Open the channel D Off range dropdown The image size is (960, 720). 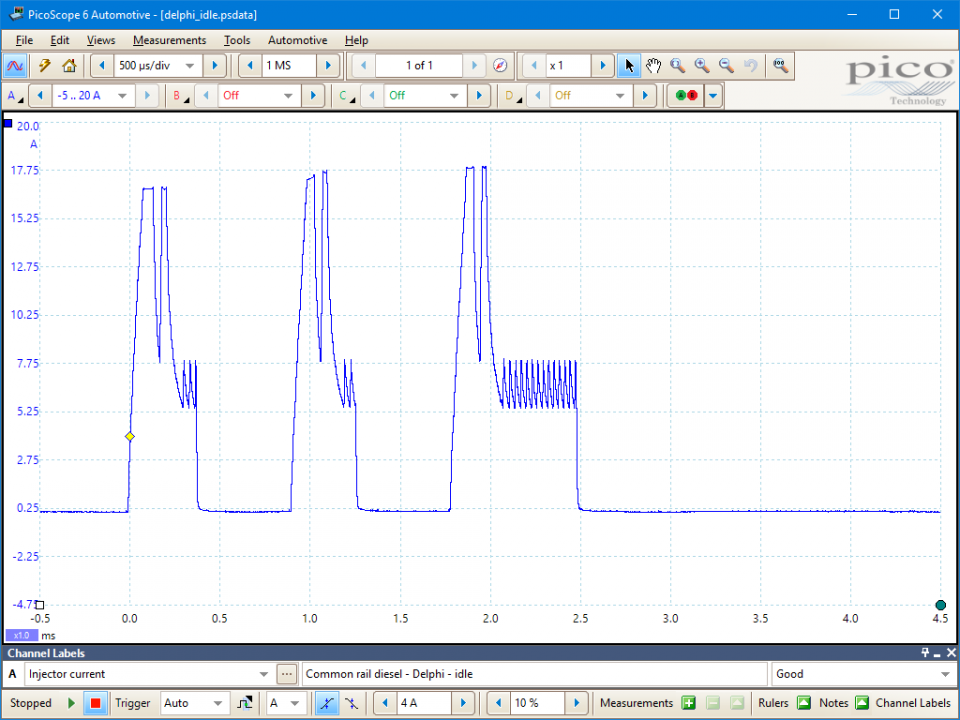pyautogui.click(x=620, y=96)
